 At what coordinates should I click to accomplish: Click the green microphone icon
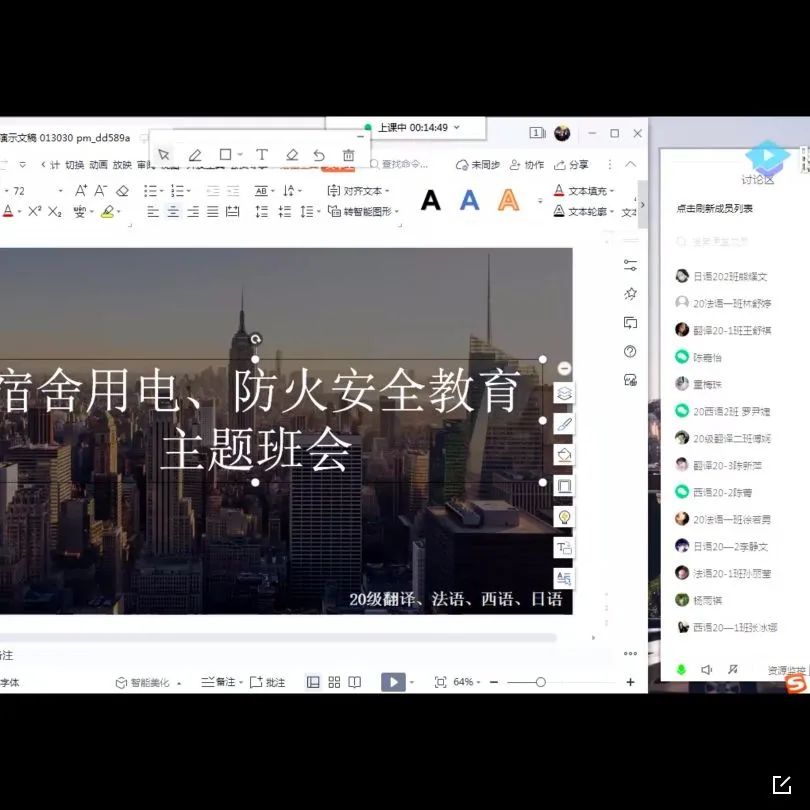pos(681,669)
